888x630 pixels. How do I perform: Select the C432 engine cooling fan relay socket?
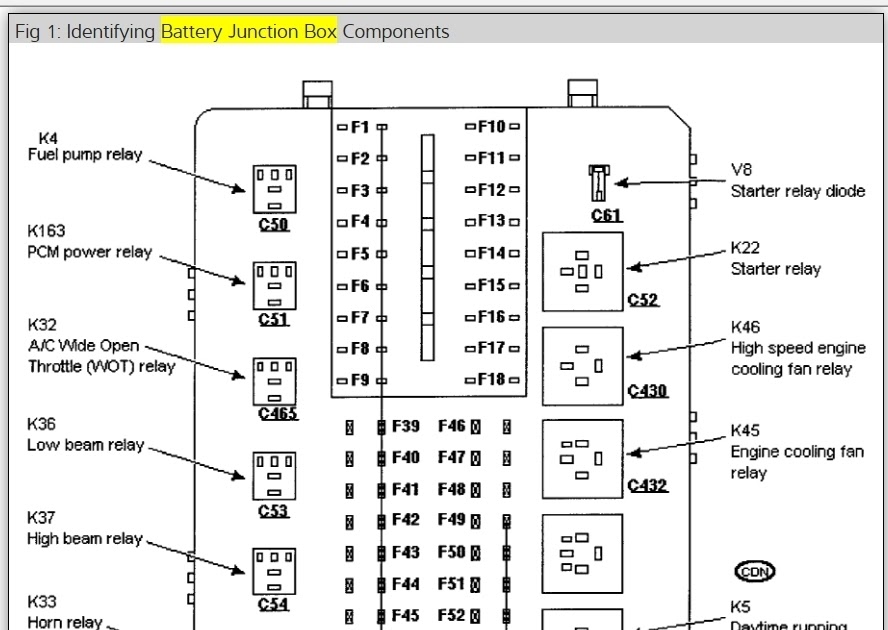[583, 459]
